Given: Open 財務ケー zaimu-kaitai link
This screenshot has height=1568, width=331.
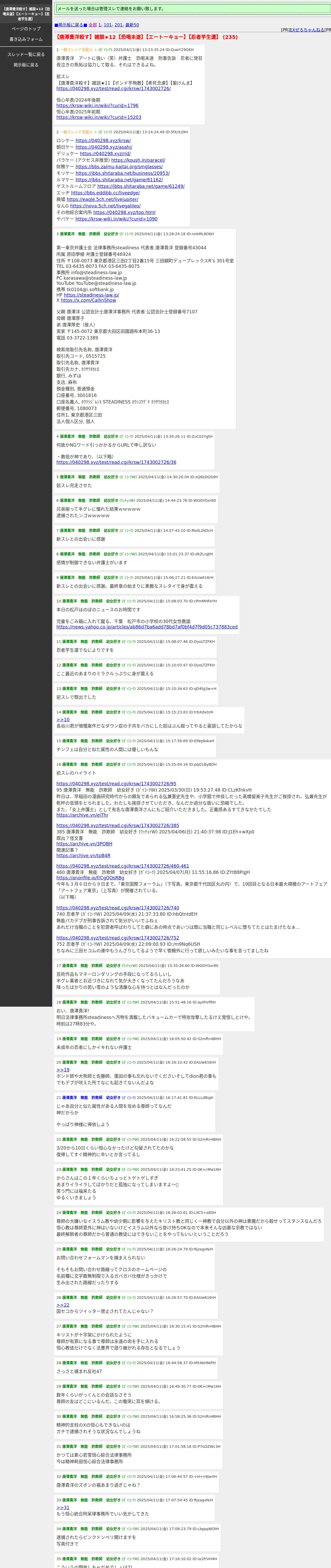Looking at the screenshot, I should (119, 167).
